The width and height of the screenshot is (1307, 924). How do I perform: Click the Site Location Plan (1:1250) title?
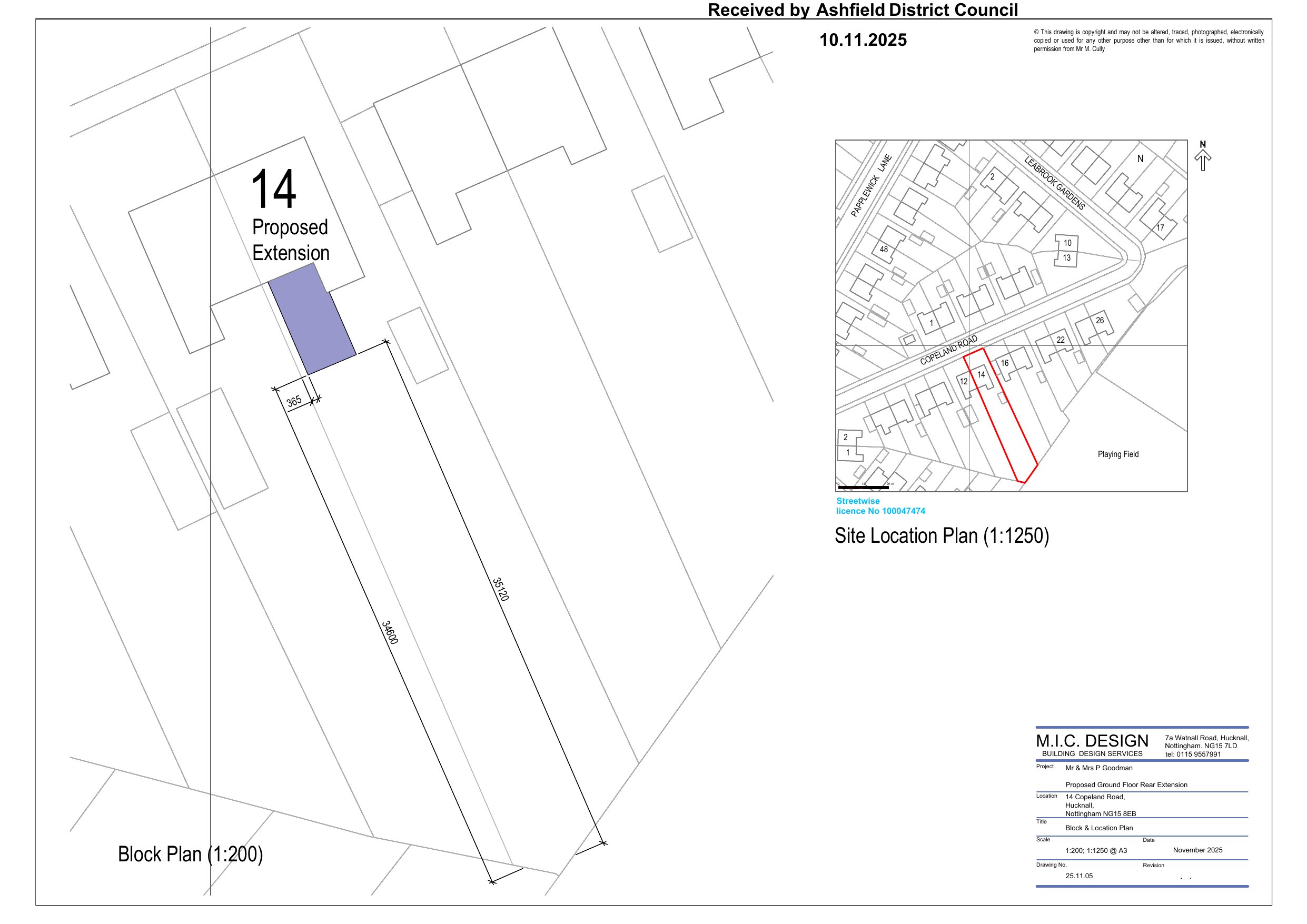click(942, 536)
